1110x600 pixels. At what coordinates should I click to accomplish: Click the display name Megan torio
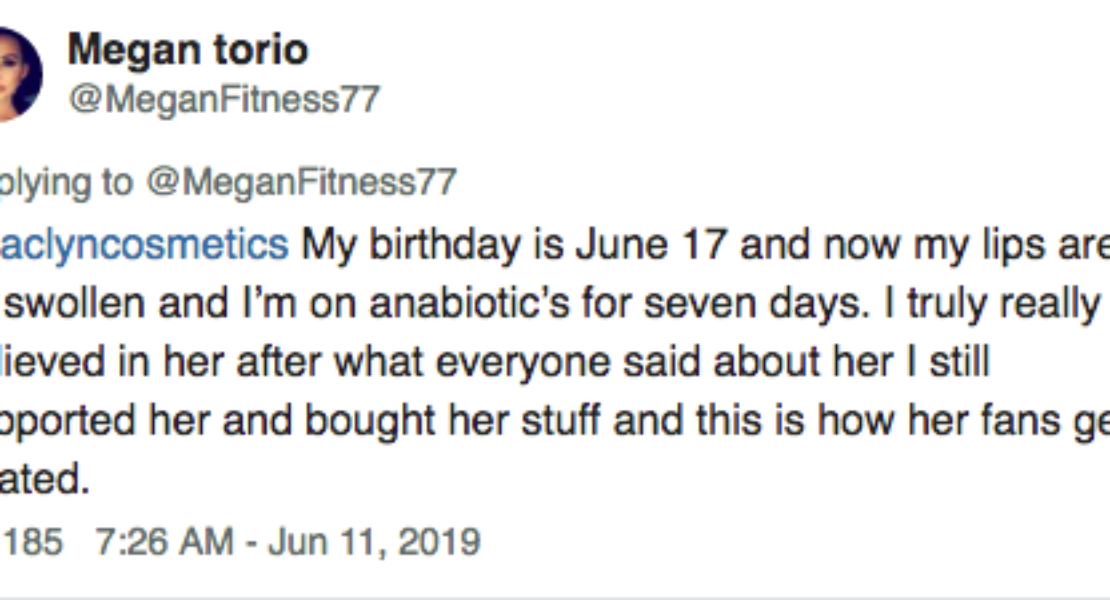[187, 51]
